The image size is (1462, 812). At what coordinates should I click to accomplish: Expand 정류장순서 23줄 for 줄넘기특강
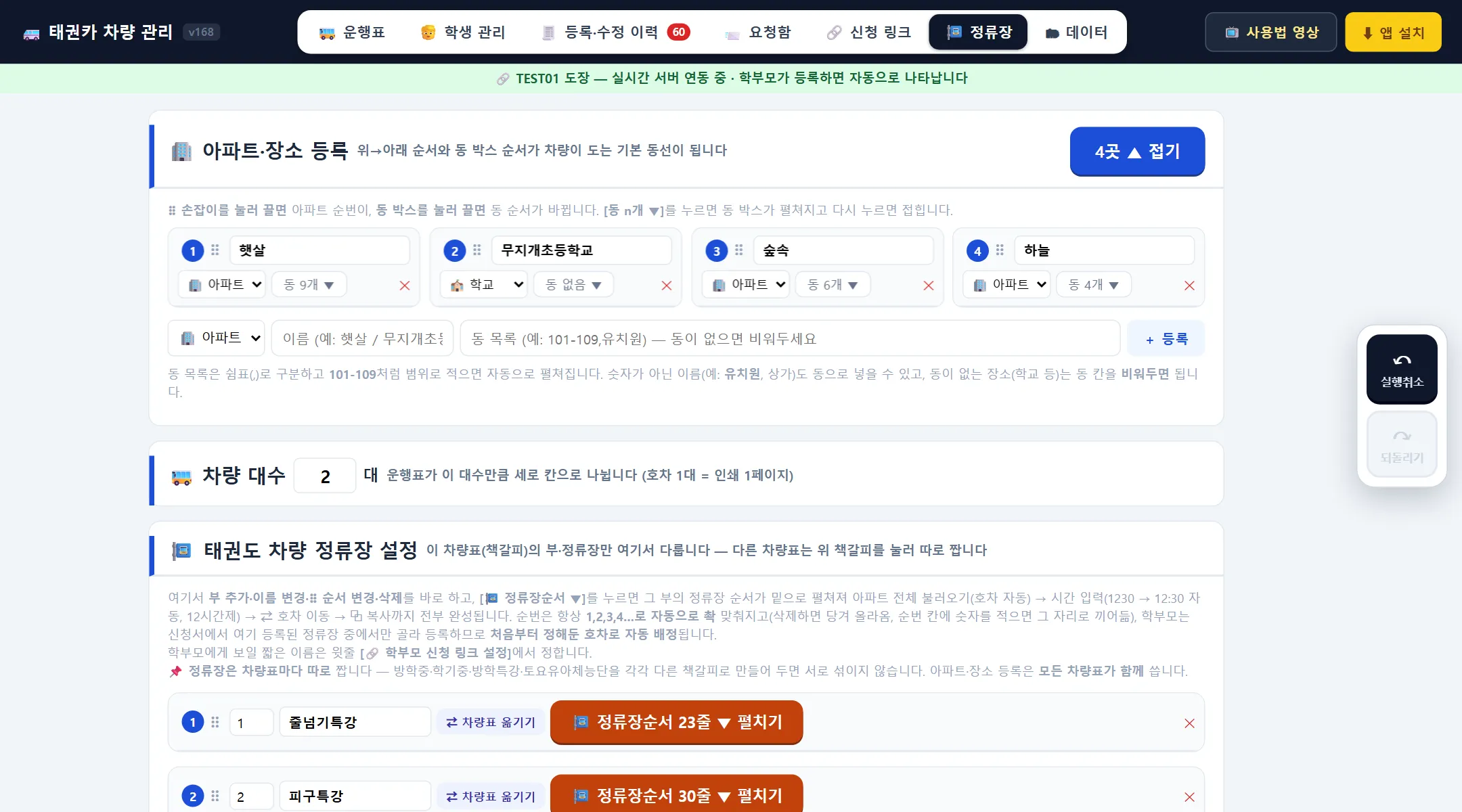tap(677, 722)
